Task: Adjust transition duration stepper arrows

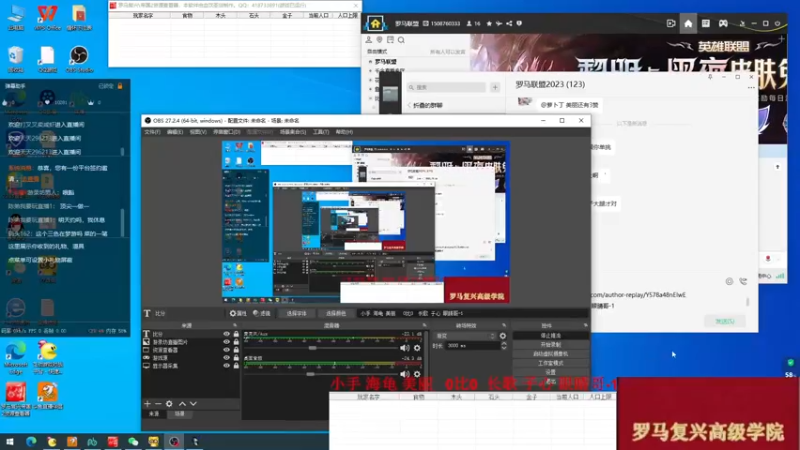Action: 504,345
